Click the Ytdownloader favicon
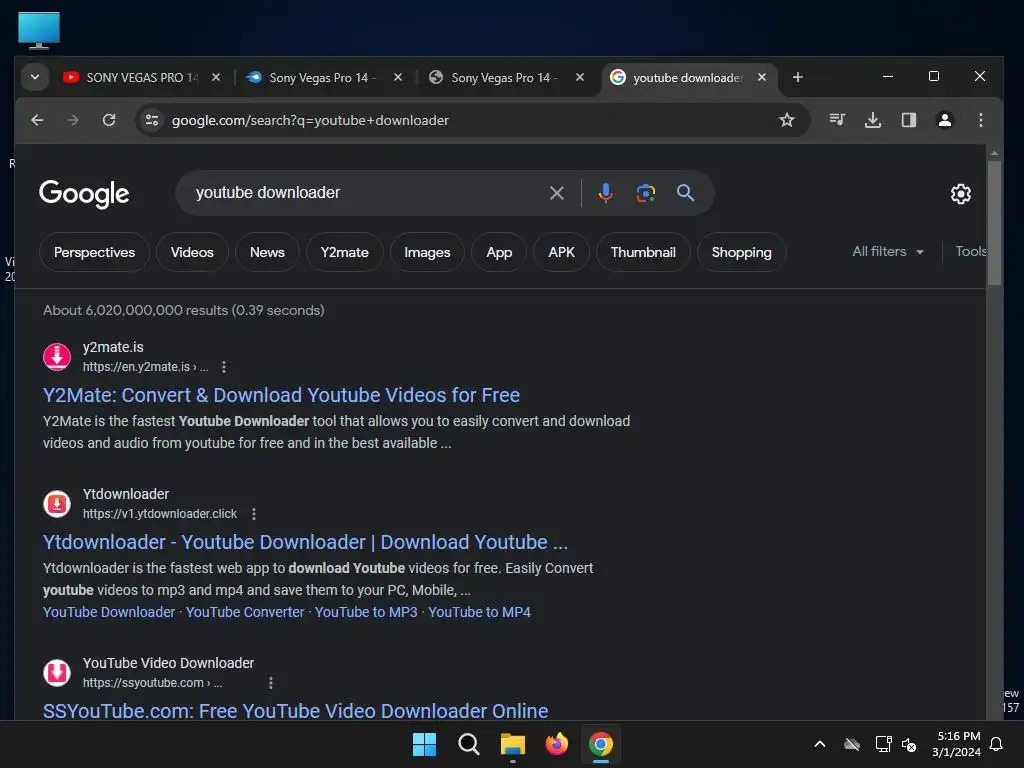 [x=57, y=504]
